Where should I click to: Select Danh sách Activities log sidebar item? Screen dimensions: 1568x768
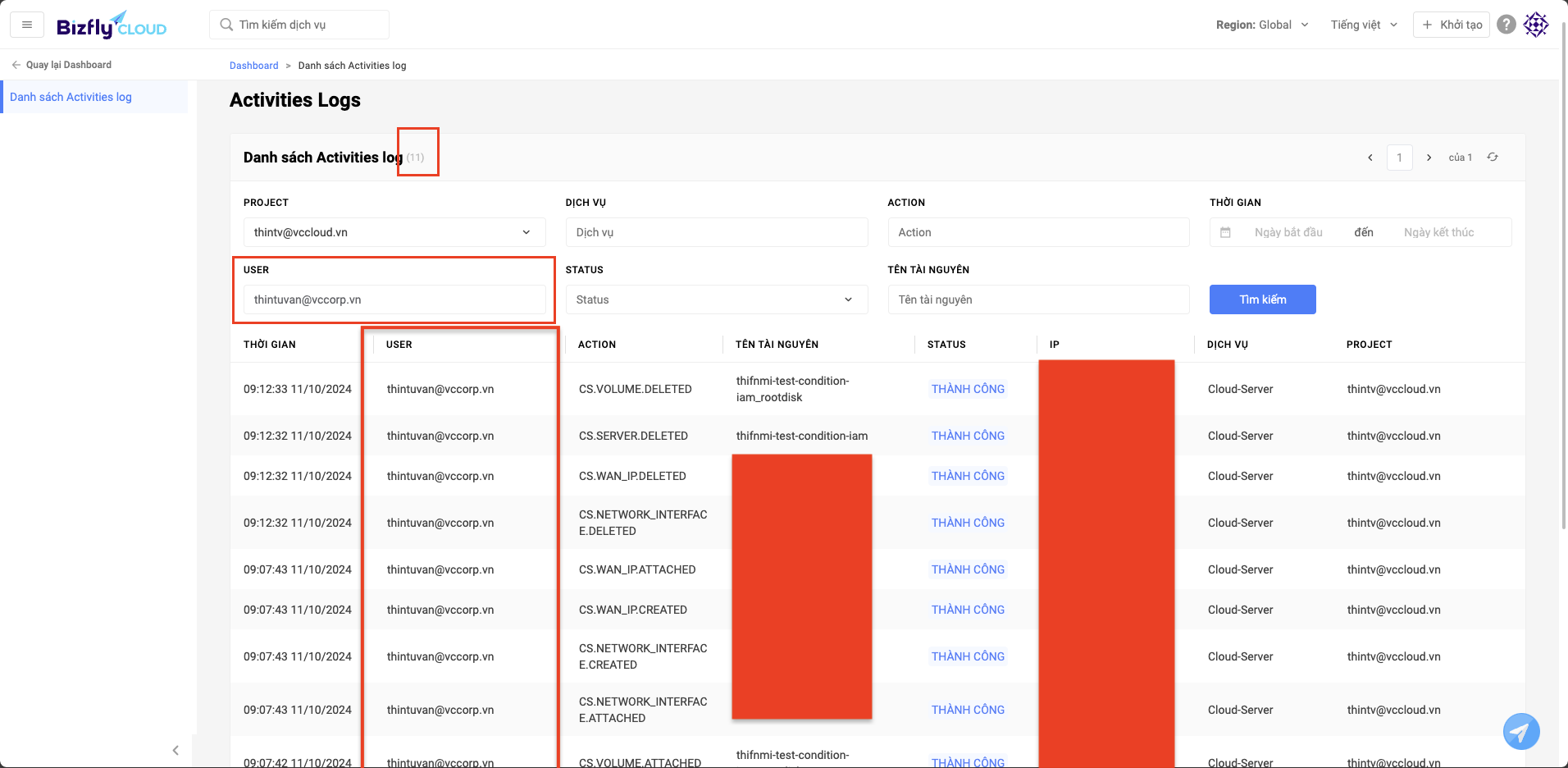pyautogui.click(x=71, y=97)
